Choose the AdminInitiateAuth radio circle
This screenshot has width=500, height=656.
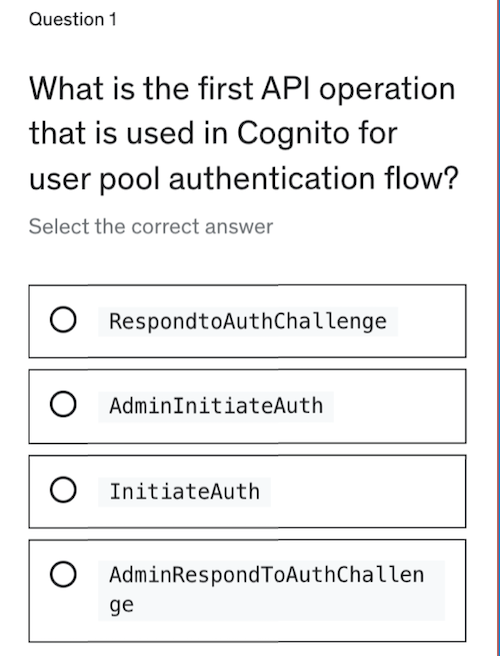63,404
